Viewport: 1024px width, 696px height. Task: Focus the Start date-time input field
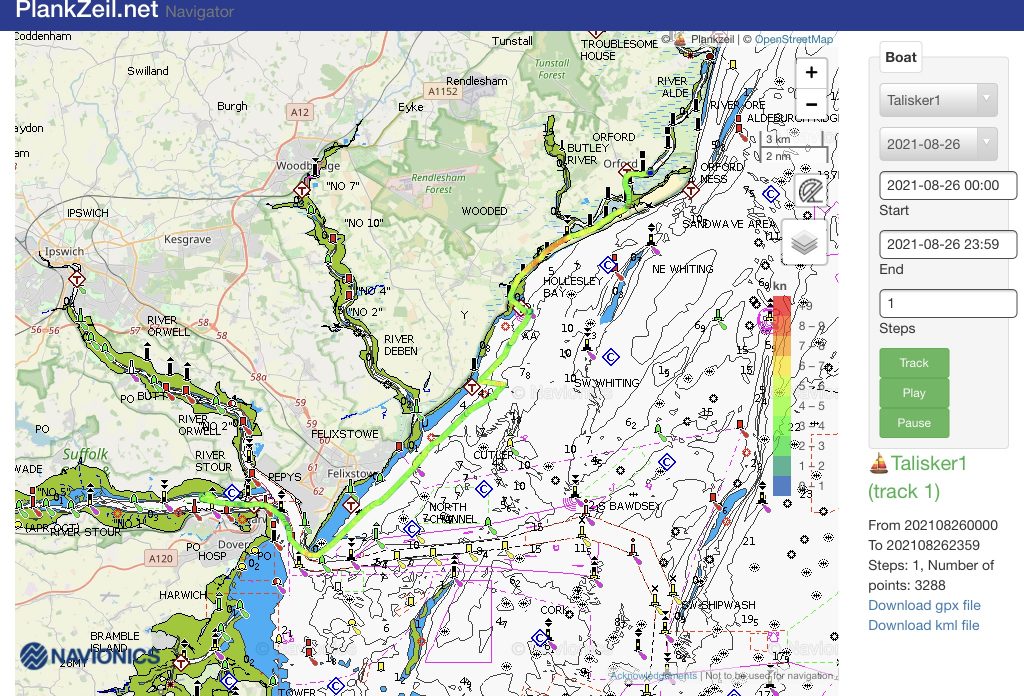[947, 186]
